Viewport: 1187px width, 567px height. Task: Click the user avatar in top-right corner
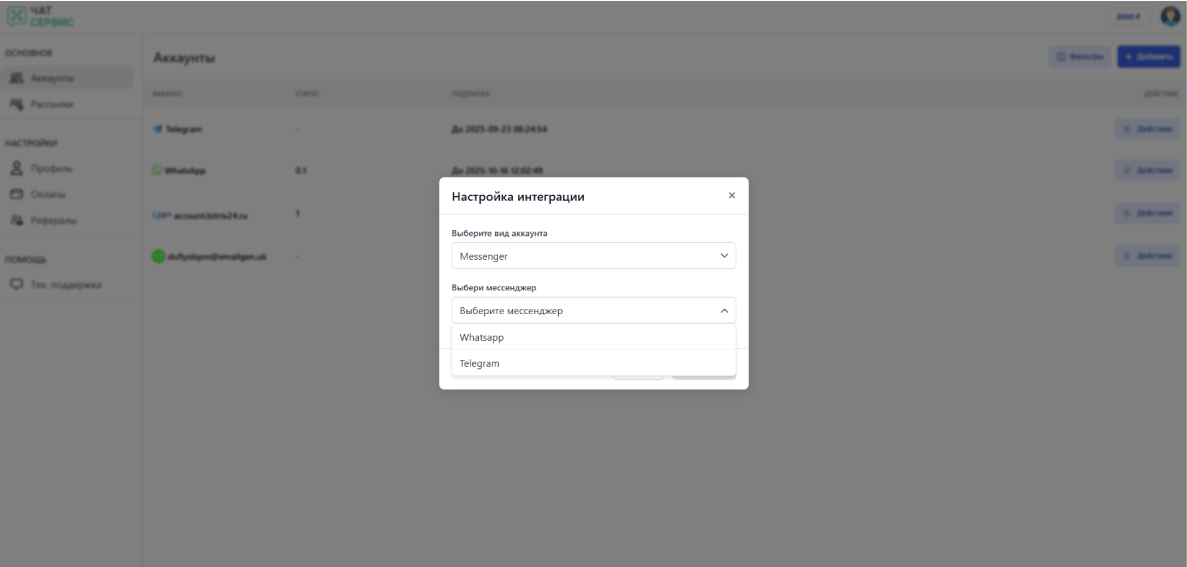[1169, 17]
